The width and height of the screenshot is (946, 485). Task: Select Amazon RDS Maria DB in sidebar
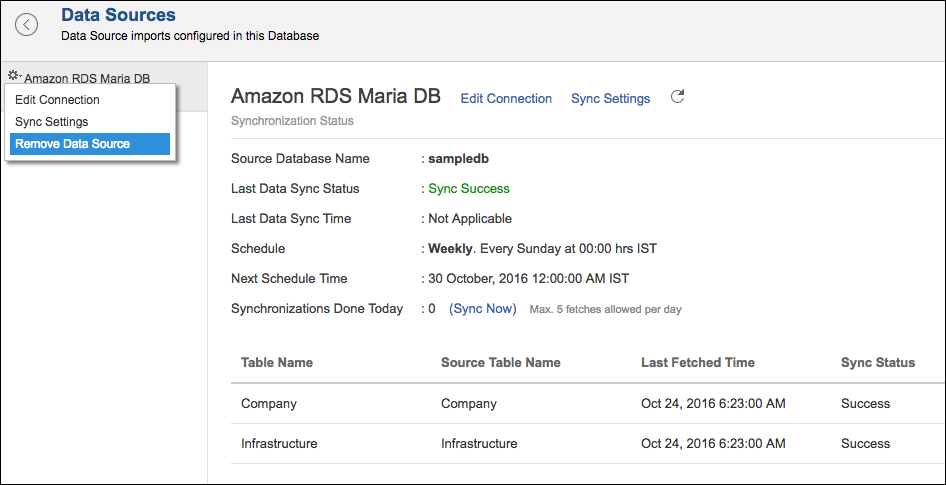click(87, 78)
